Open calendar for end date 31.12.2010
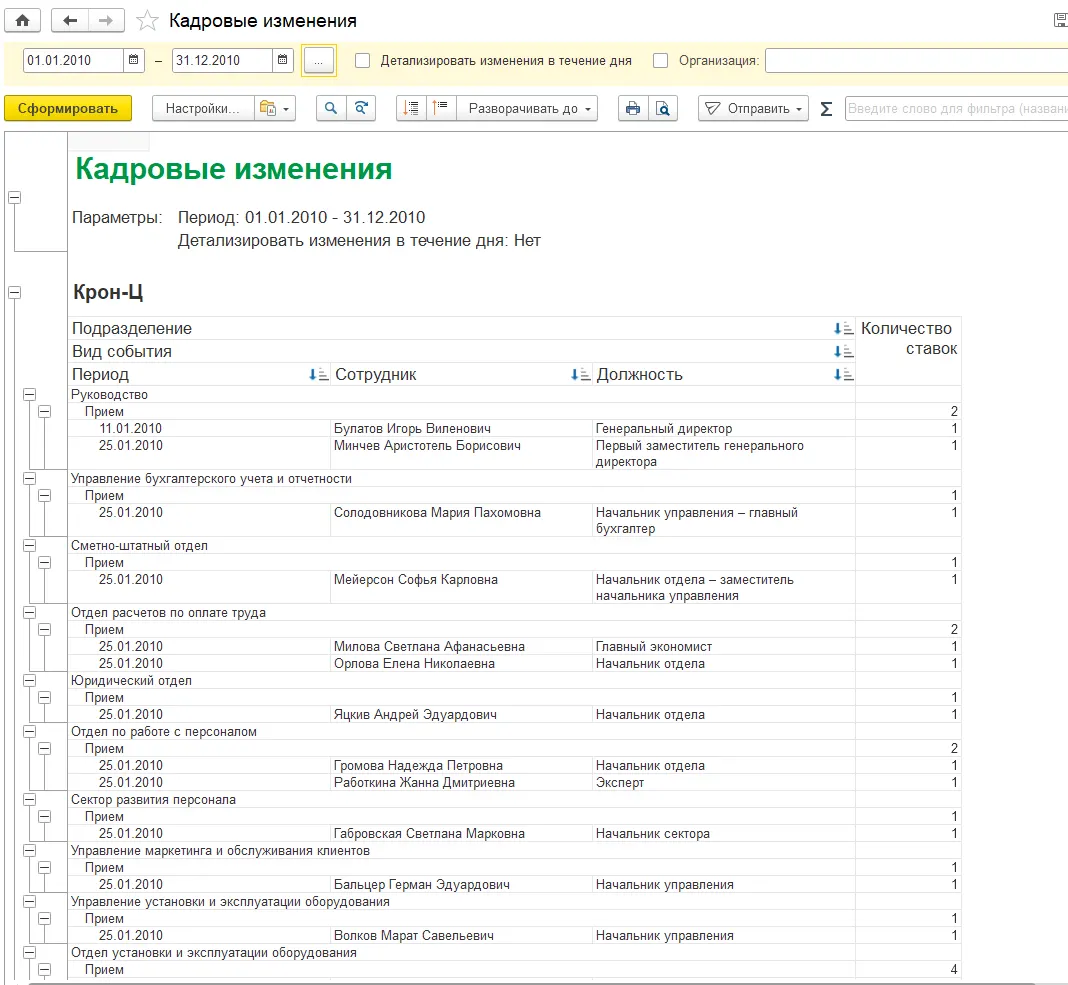The width and height of the screenshot is (1068, 985). click(282, 60)
